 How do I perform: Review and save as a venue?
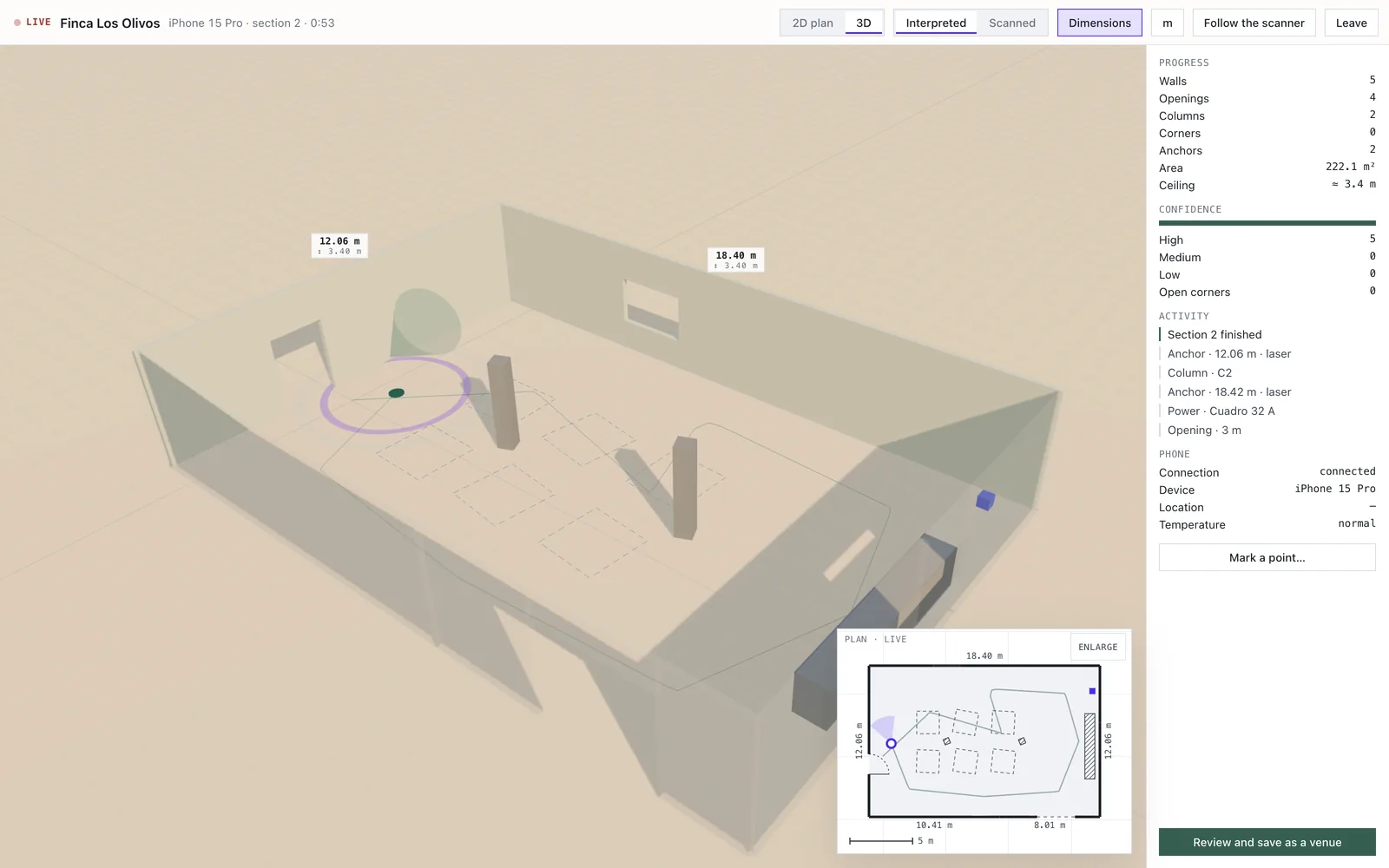click(1267, 842)
